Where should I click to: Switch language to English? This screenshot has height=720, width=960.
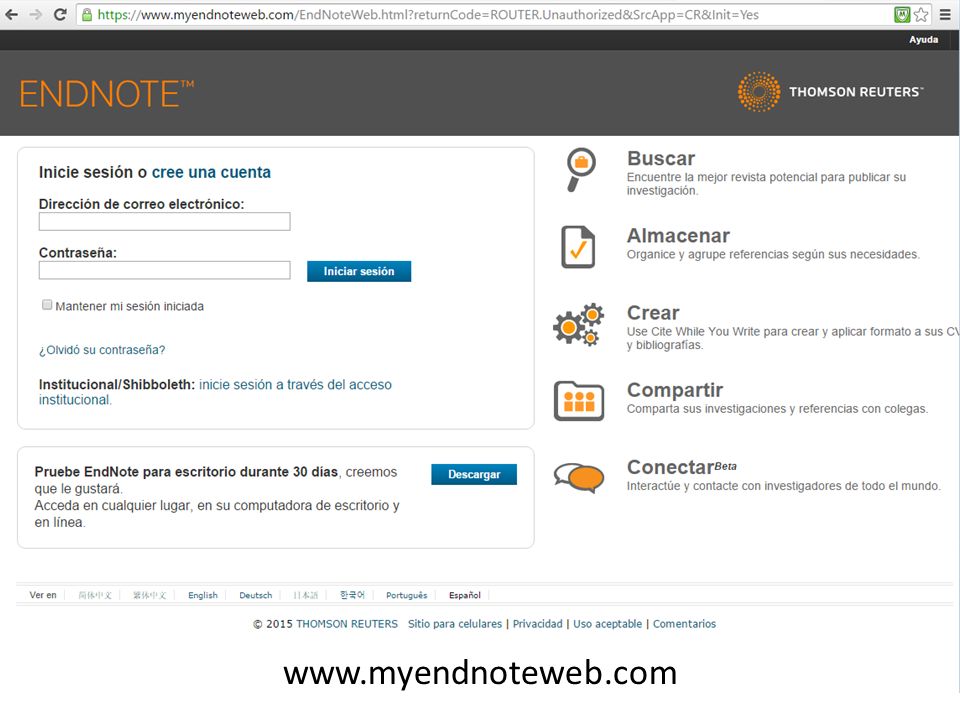pyautogui.click(x=203, y=595)
